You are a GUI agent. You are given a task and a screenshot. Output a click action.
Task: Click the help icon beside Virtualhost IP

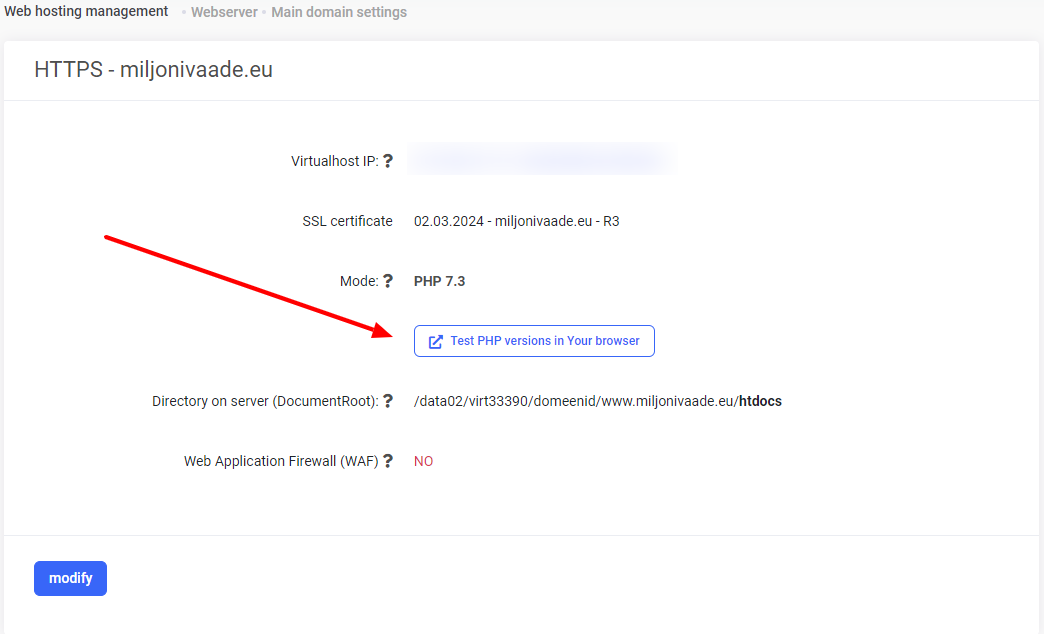pyautogui.click(x=388, y=161)
